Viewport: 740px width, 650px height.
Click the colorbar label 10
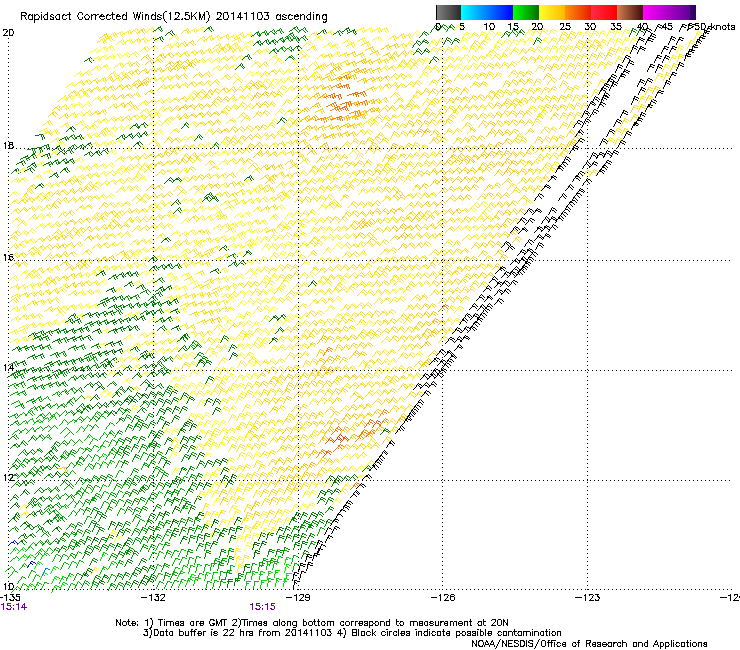click(x=489, y=27)
